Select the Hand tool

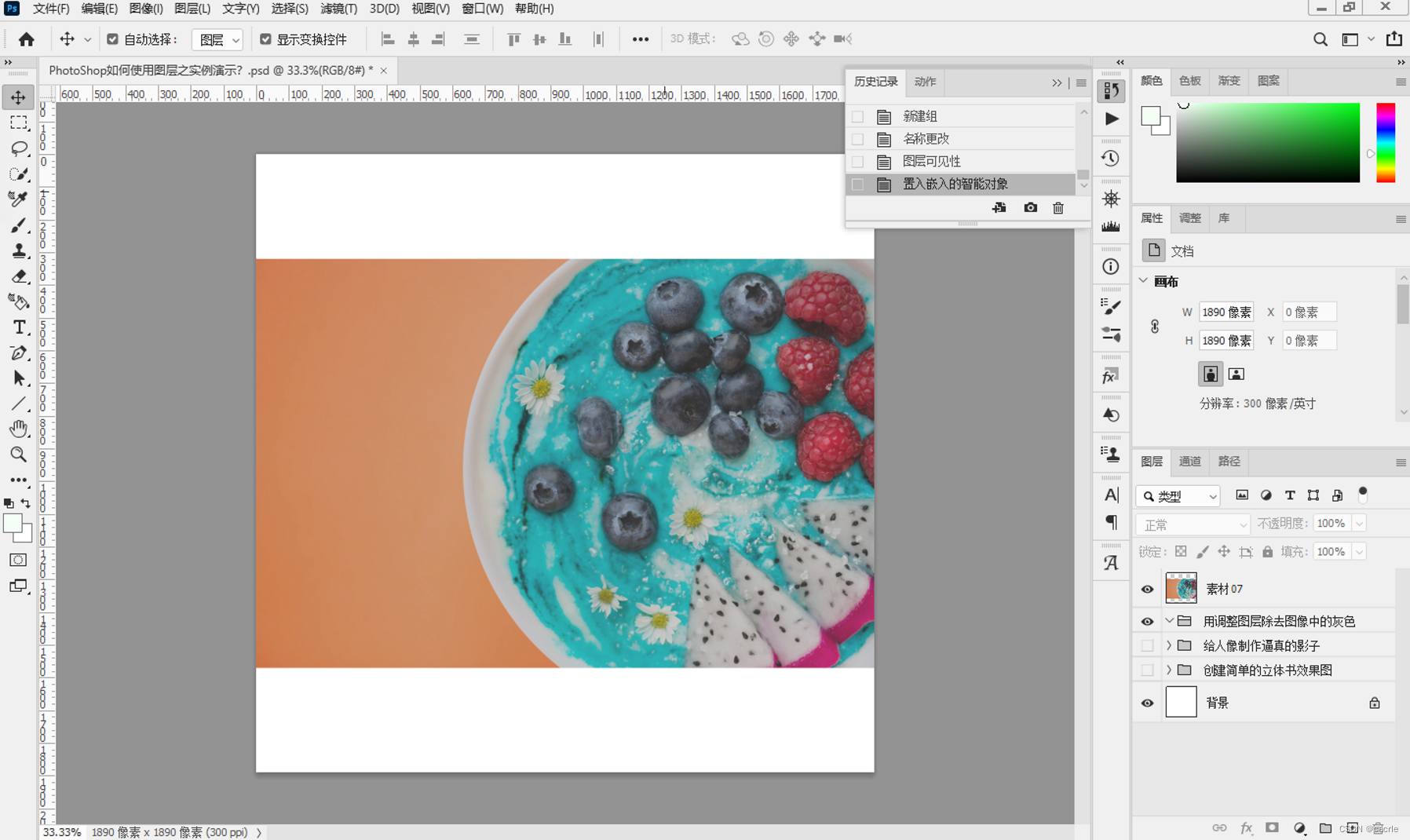point(18,429)
